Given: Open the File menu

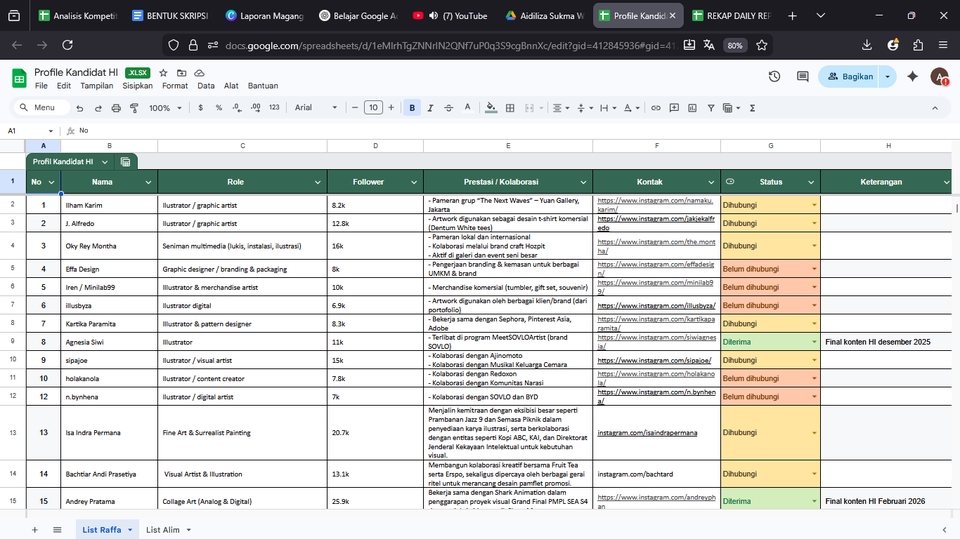Looking at the screenshot, I should pos(41,86).
